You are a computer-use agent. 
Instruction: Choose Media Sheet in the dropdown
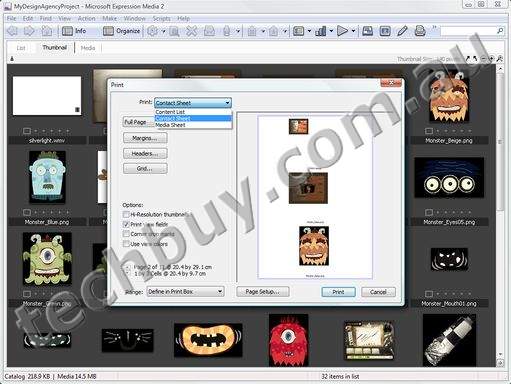pos(193,125)
